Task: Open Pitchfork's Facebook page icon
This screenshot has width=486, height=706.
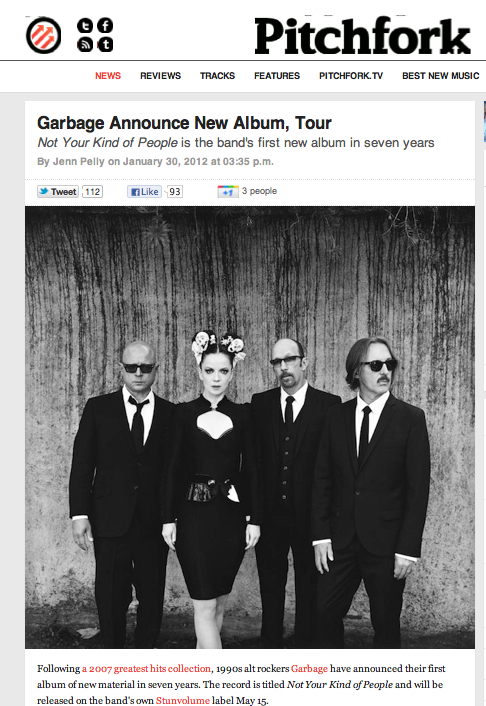Action: tap(105, 26)
